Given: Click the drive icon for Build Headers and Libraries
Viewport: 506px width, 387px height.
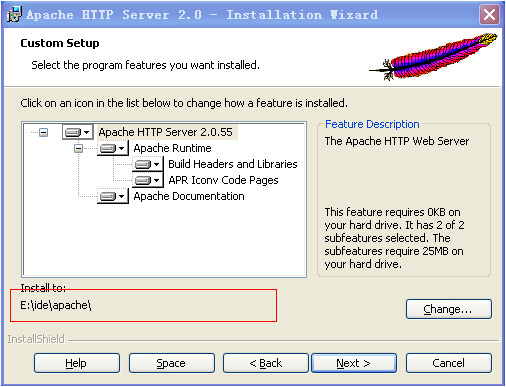Looking at the screenshot, I should [143, 164].
